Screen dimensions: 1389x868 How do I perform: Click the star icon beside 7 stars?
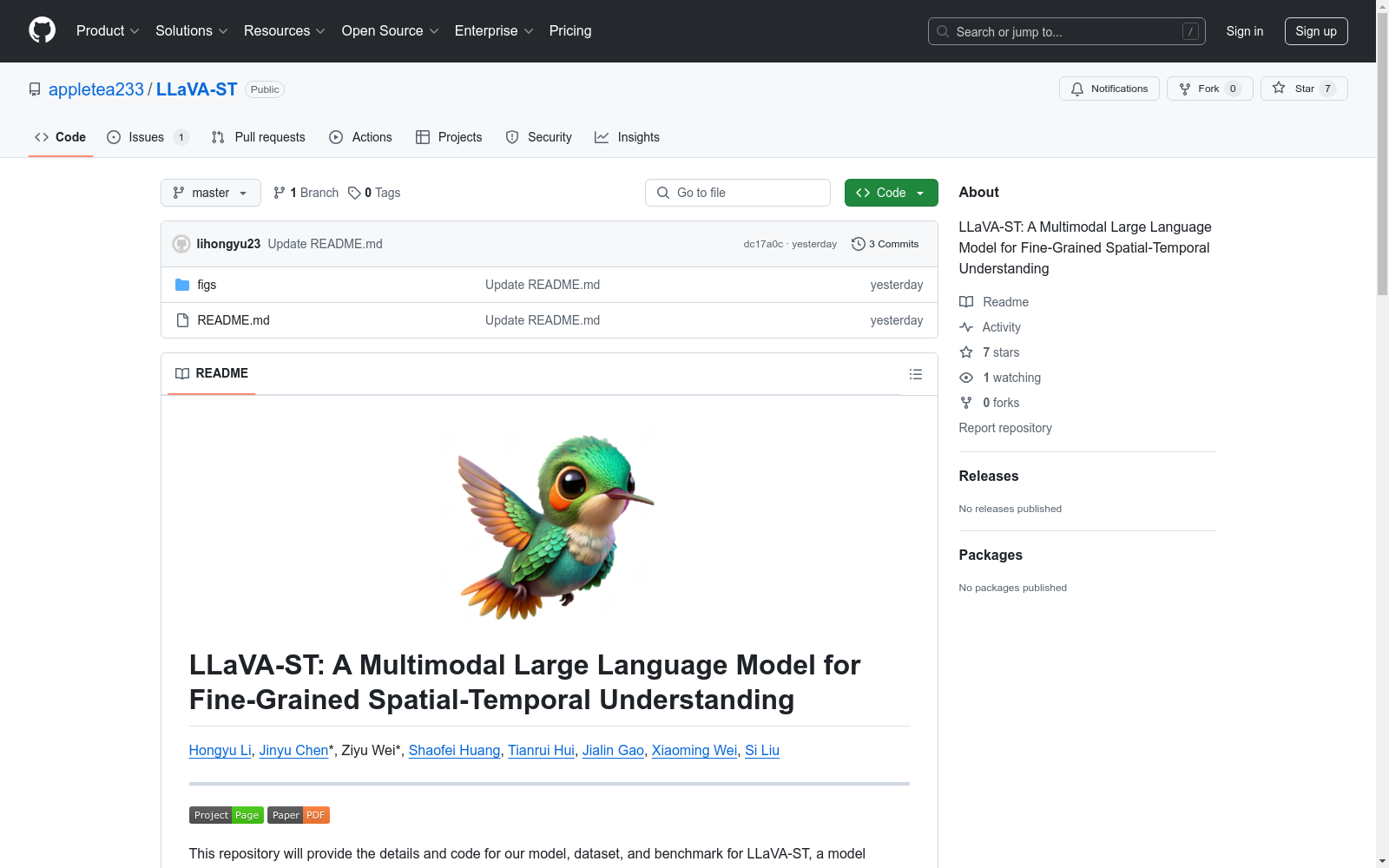click(x=966, y=352)
